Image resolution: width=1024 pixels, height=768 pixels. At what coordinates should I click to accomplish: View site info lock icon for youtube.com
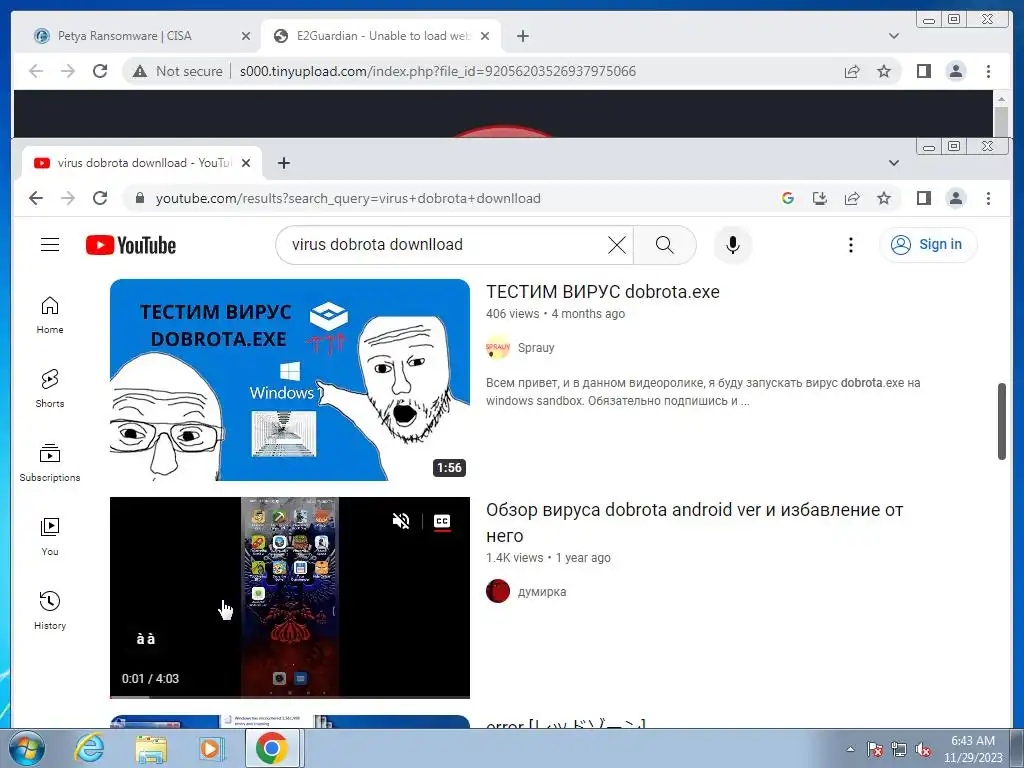click(x=139, y=198)
